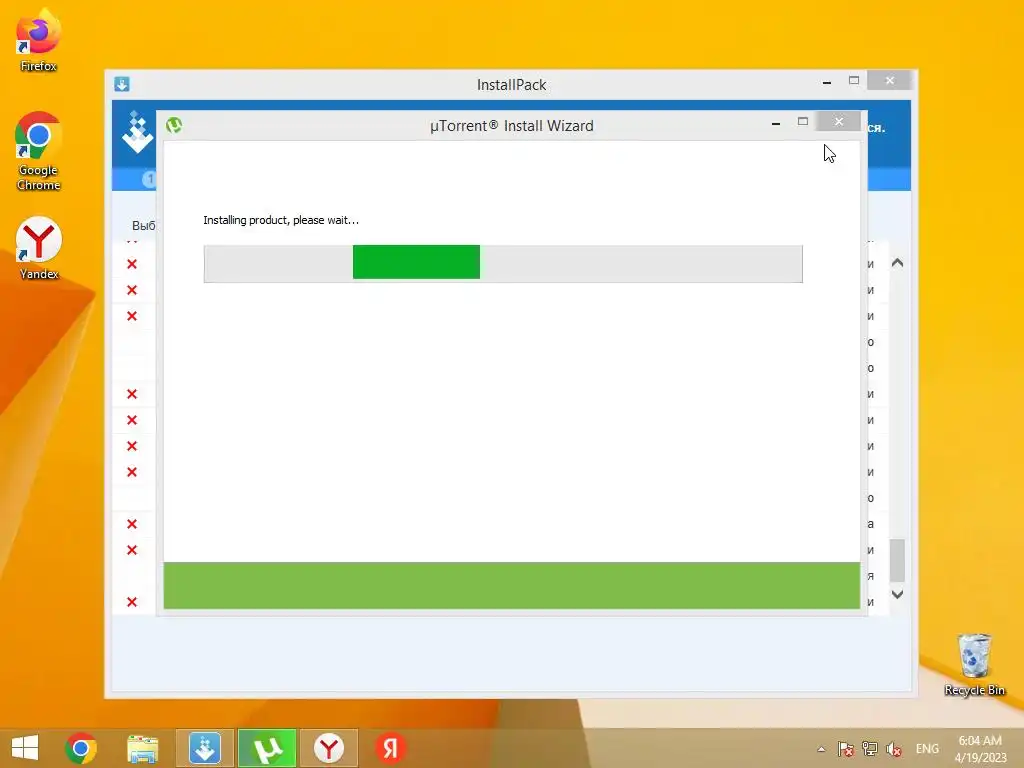This screenshot has height=768, width=1024.
Task: Open Yandex desktop shortcut
Action: (39, 248)
